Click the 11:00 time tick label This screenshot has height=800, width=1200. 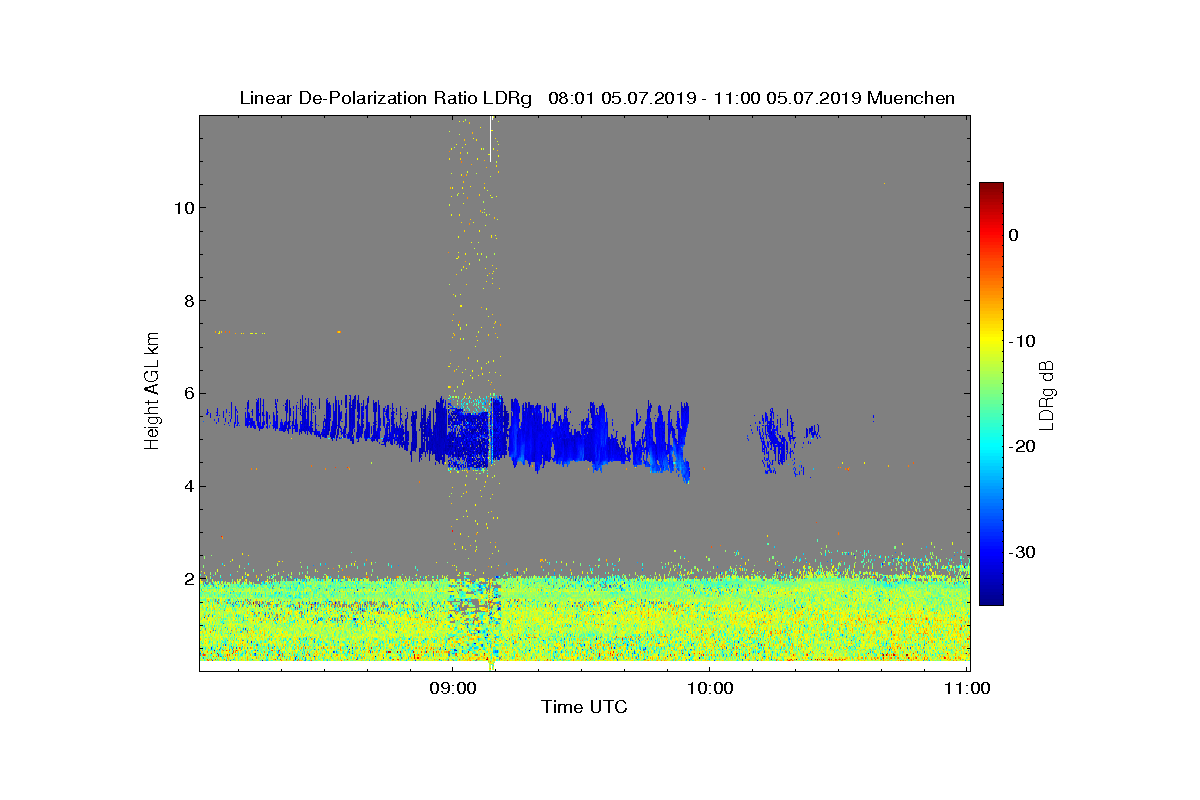click(967, 688)
